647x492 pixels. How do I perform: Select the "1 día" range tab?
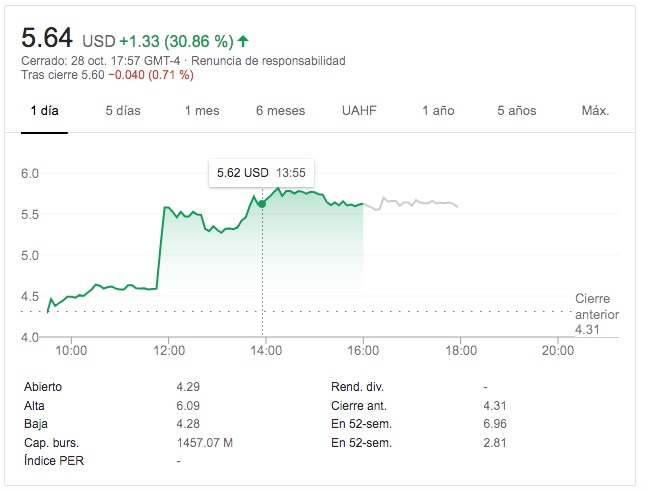44,110
